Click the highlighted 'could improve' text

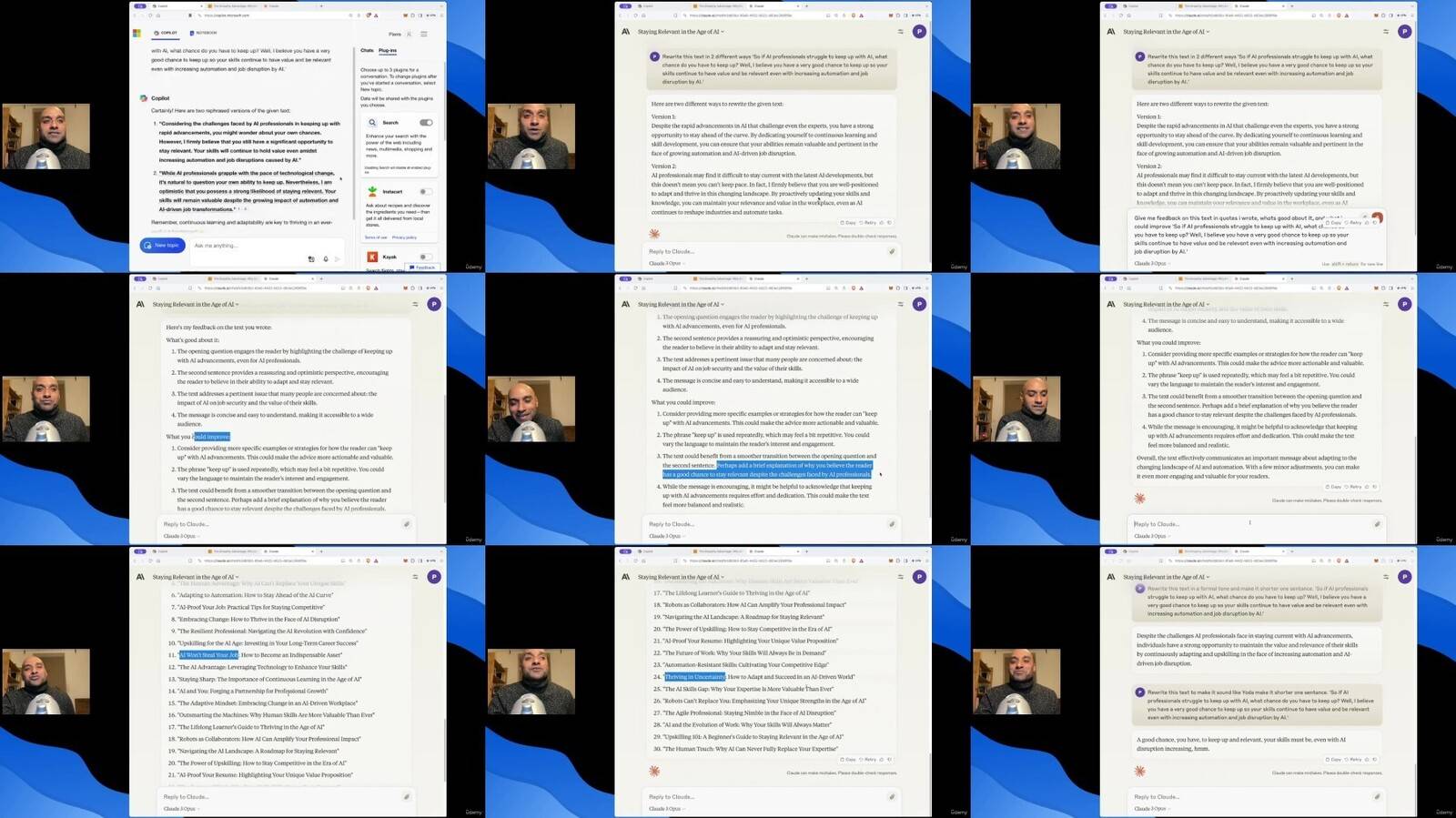click(x=212, y=437)
